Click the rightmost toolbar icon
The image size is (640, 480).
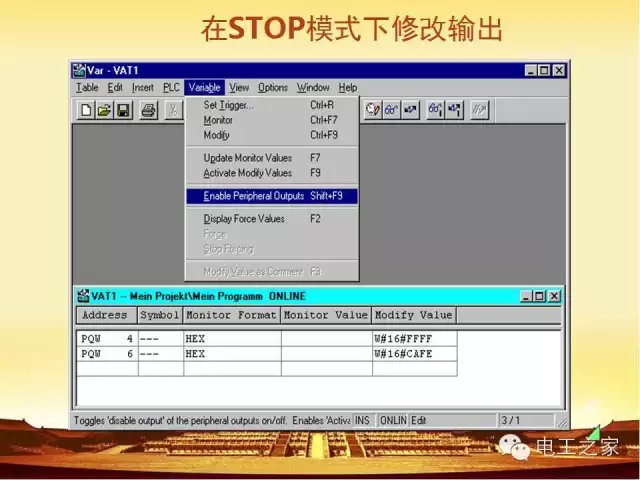479,110
